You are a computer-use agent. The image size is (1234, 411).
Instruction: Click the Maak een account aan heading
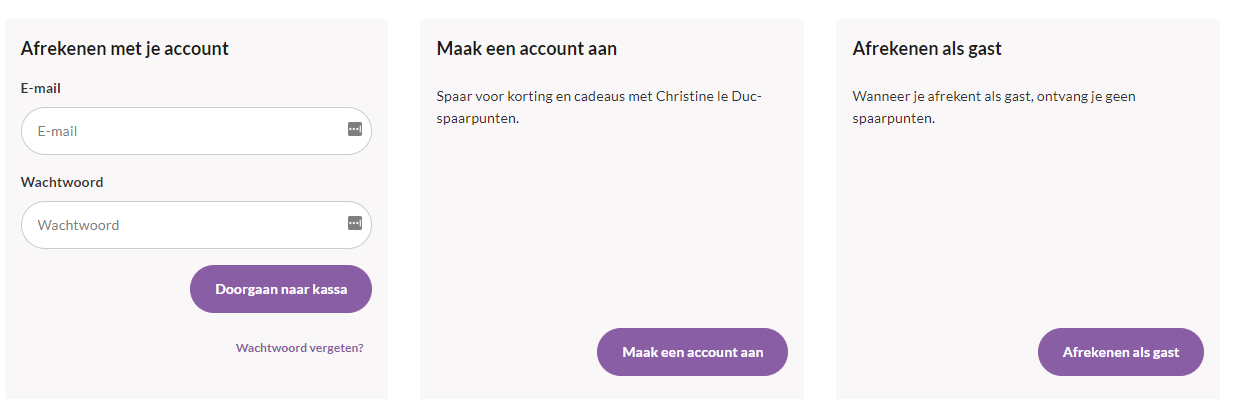[x=527, y=48]
